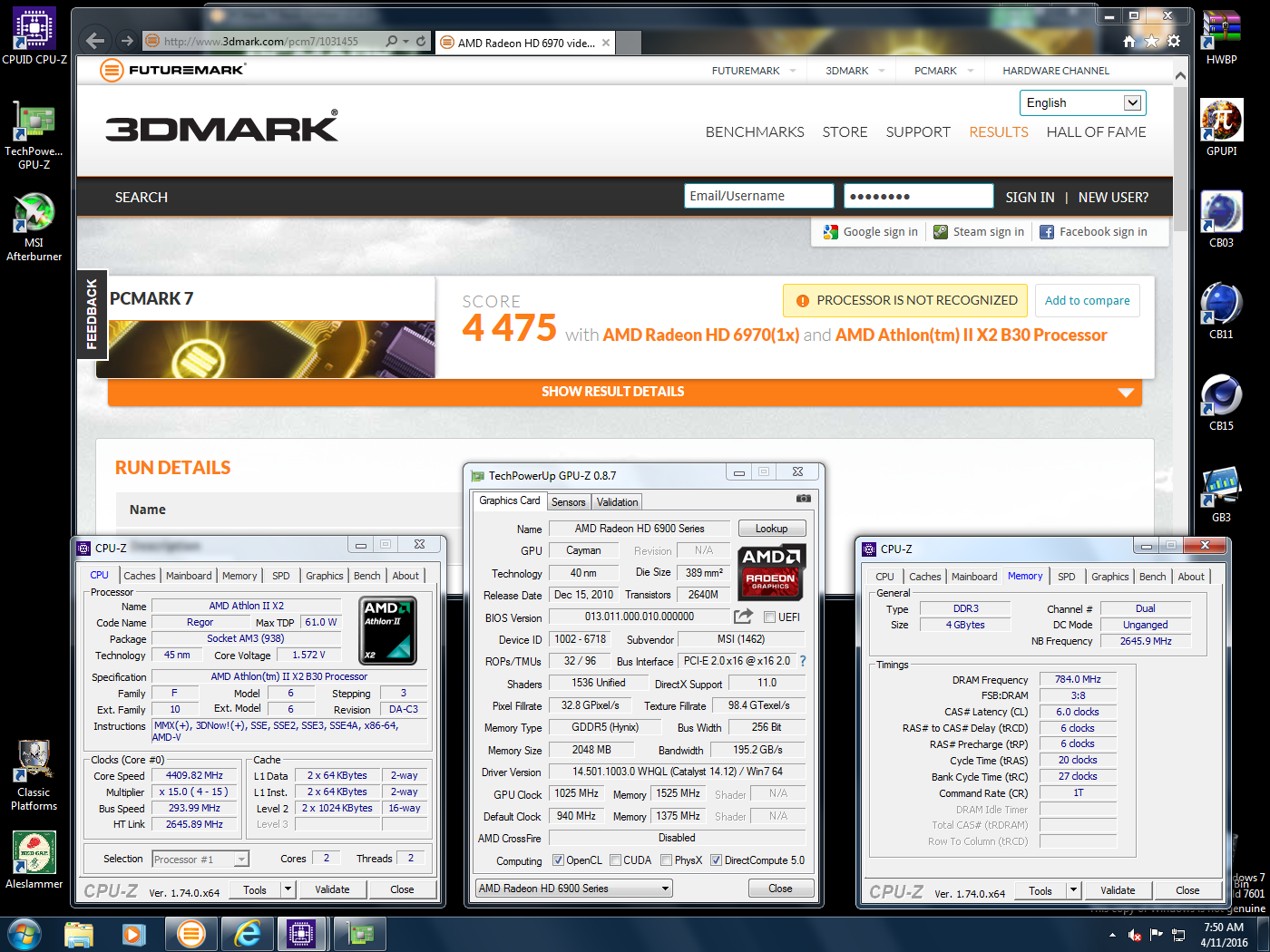
Task: Open TechPowerUp GPU-Z desktop shortcut
Action: [x=34, y=136]
